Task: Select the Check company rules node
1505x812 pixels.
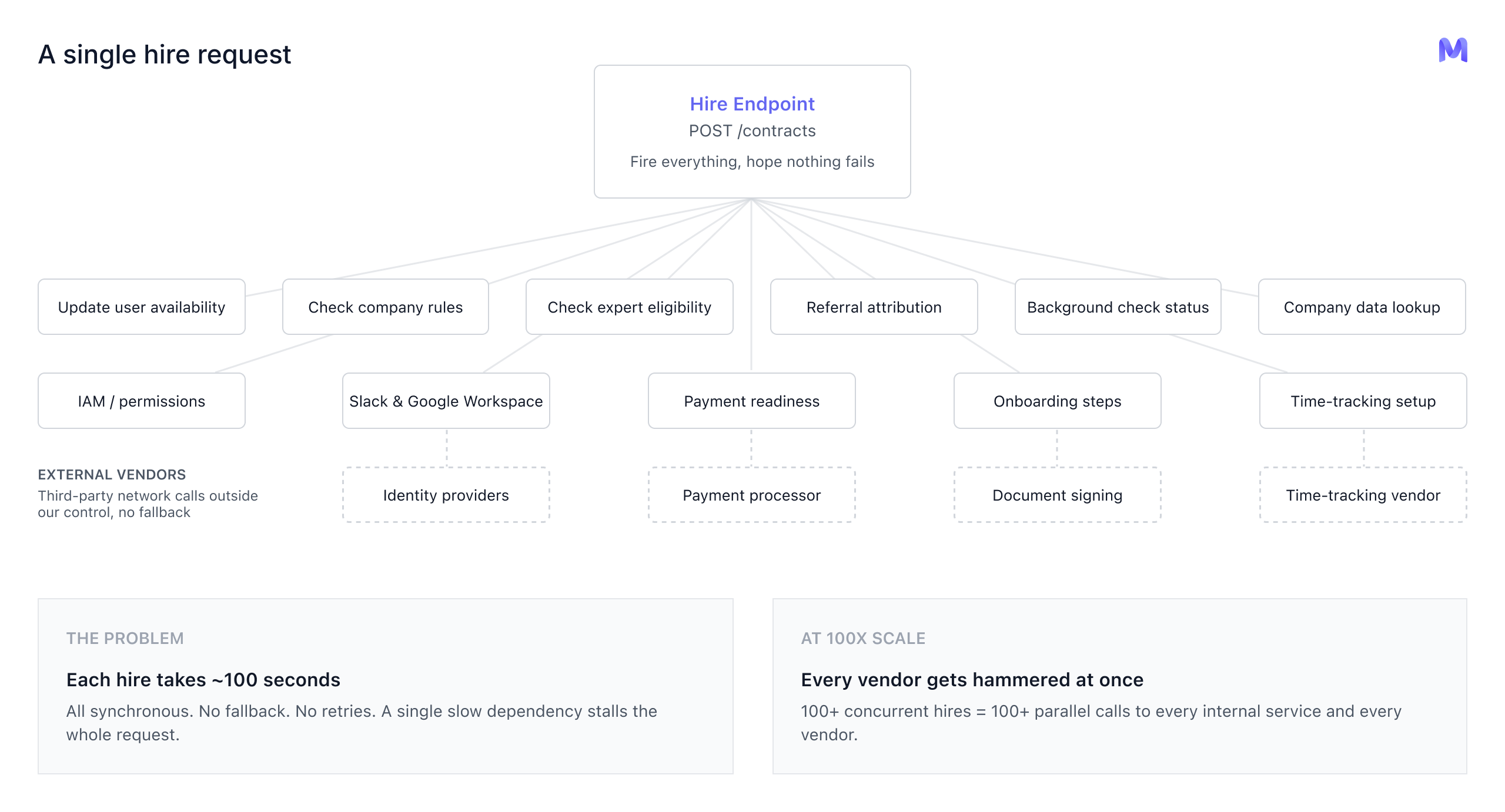Action: point(386,307)
